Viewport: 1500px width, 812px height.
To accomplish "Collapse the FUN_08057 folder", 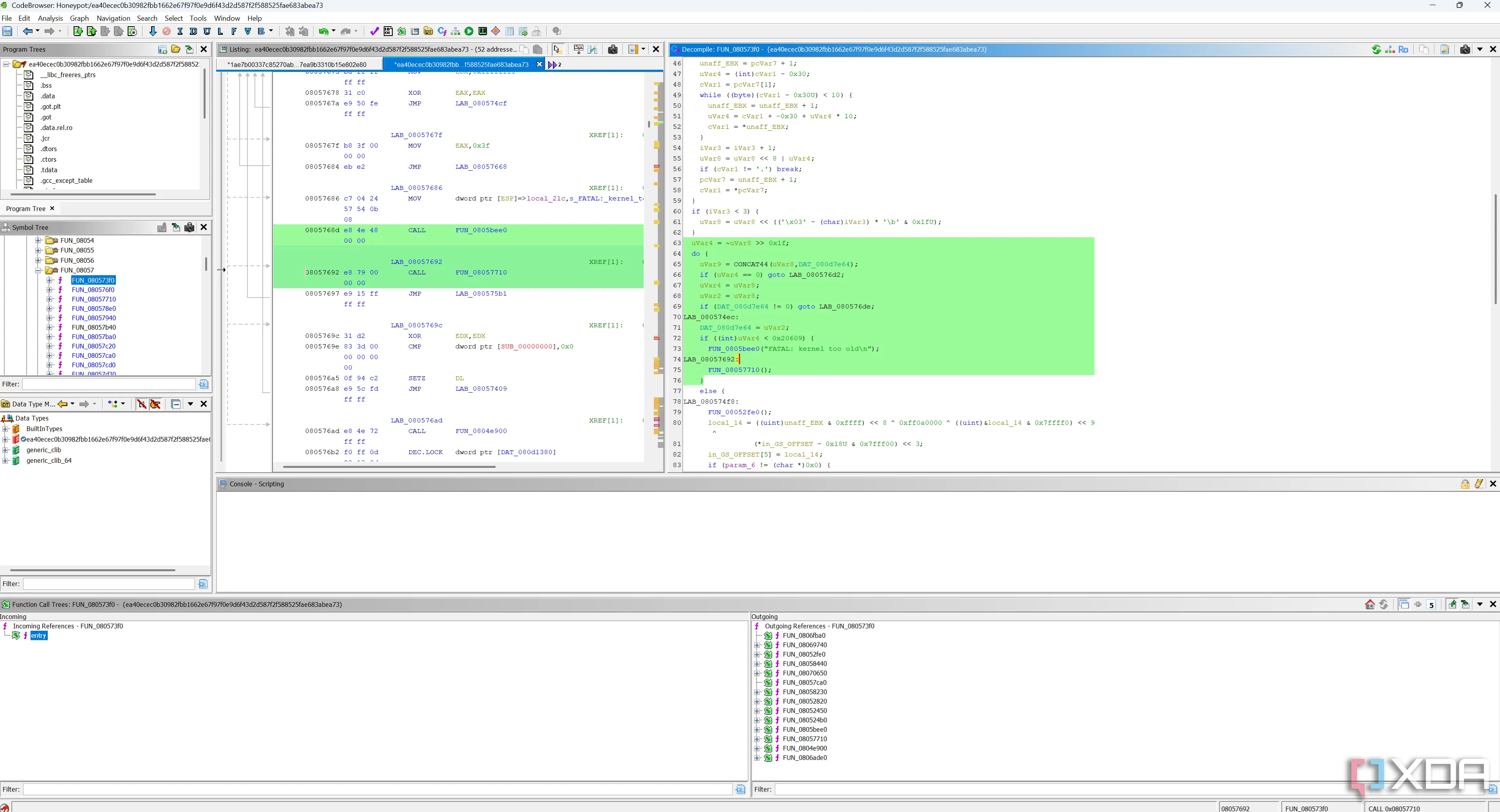I will pyautogui.click(x=38, y=270).
